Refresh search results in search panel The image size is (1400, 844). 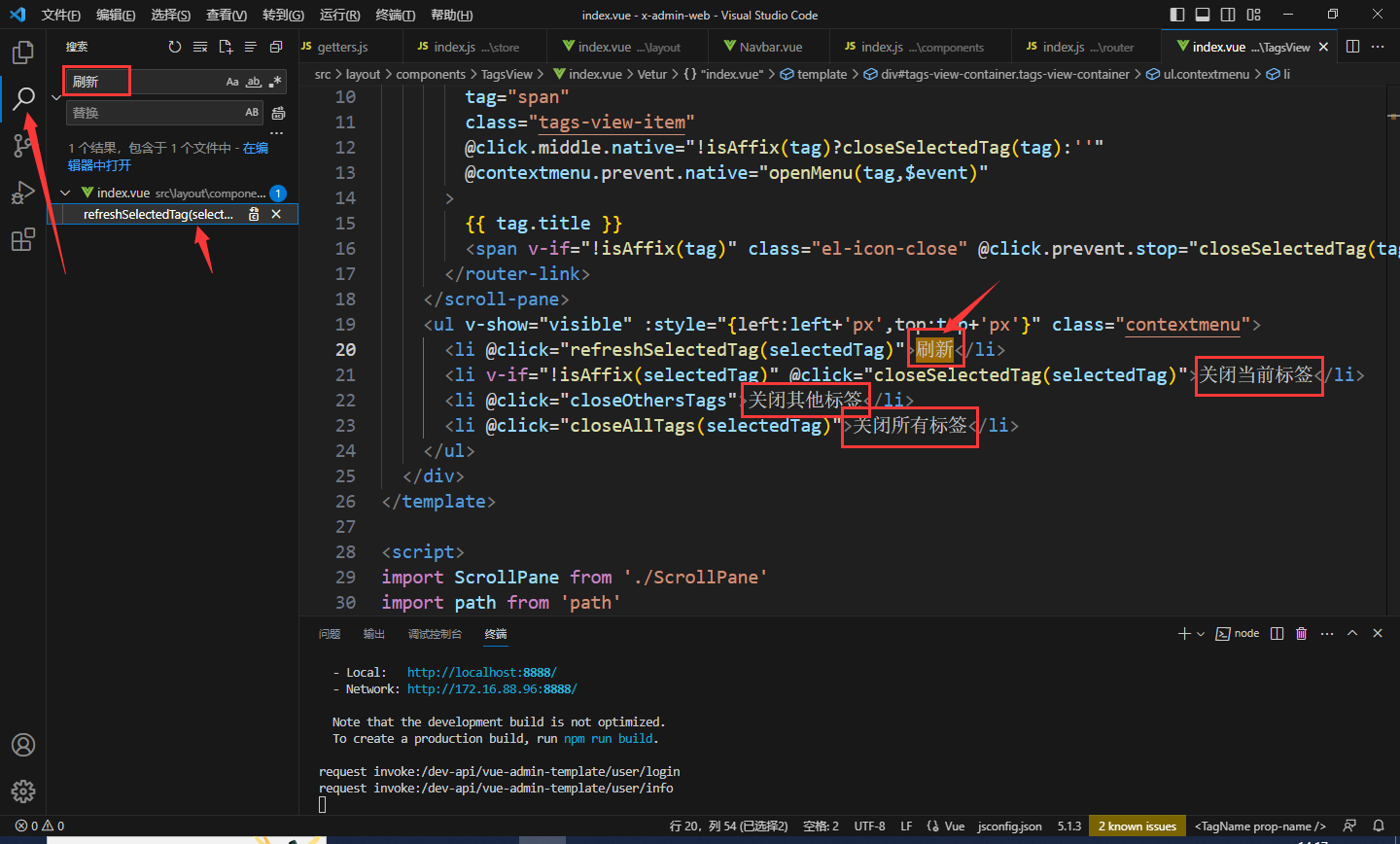pos(175,47)
